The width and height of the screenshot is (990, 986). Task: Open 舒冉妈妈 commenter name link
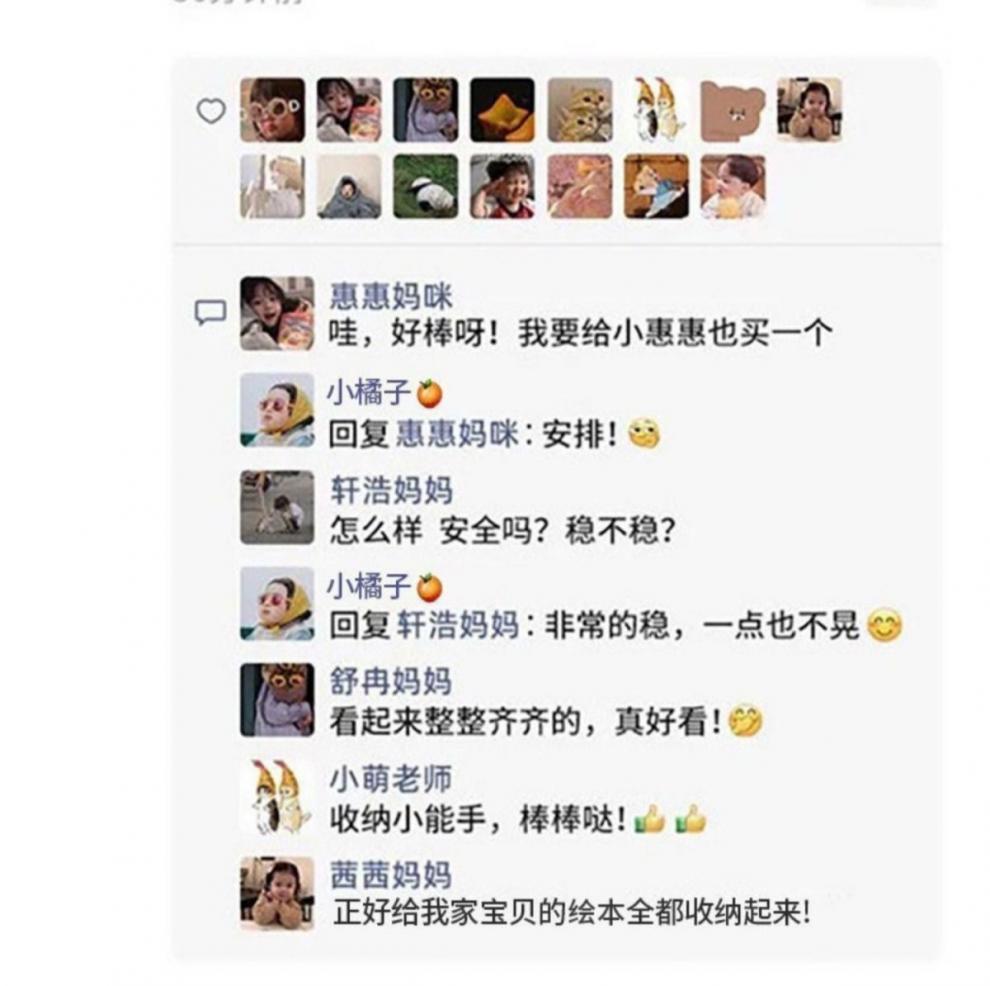tap(391, 682)
